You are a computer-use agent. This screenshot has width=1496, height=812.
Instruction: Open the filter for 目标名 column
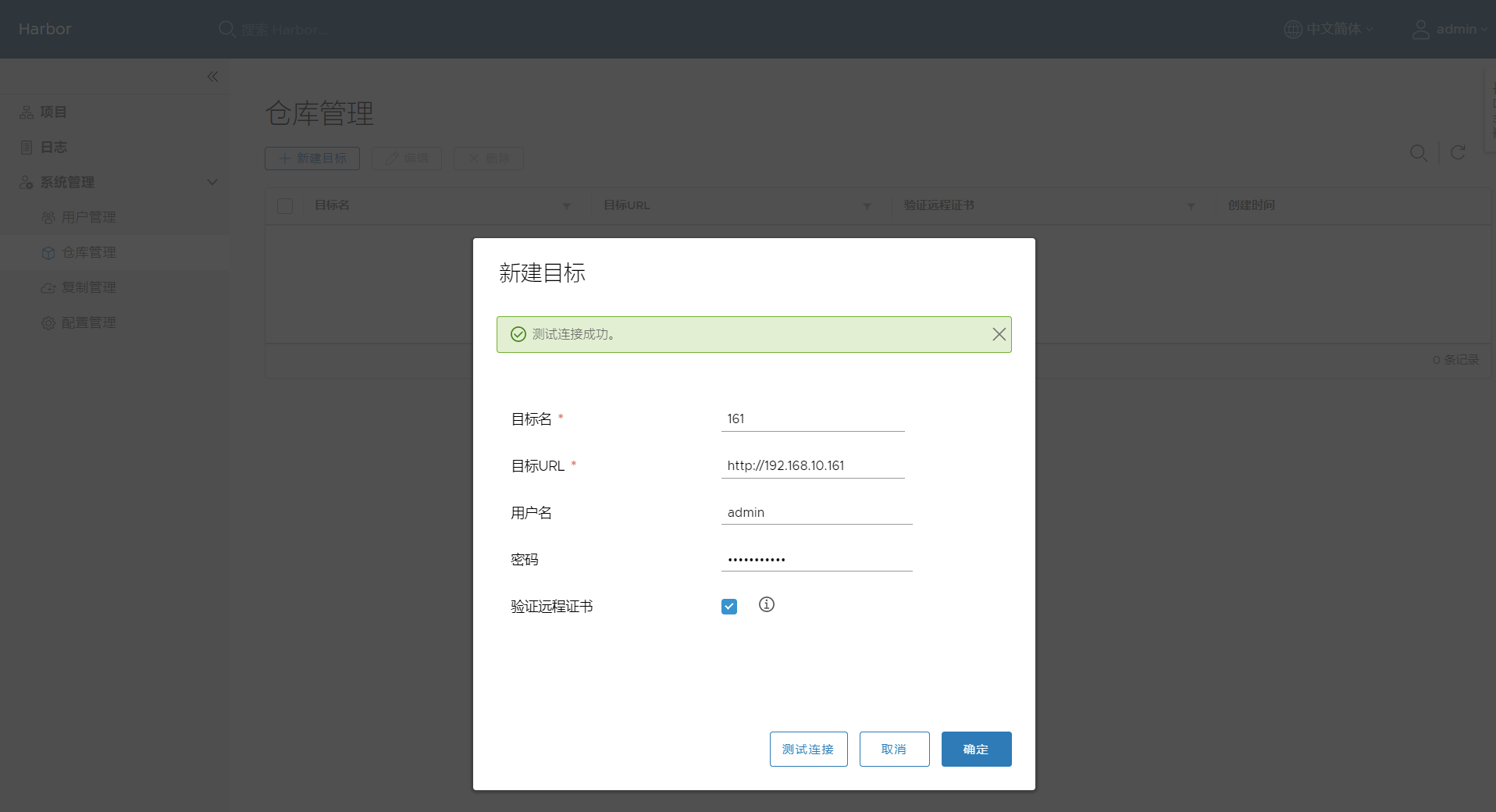(x=567, y=206)
